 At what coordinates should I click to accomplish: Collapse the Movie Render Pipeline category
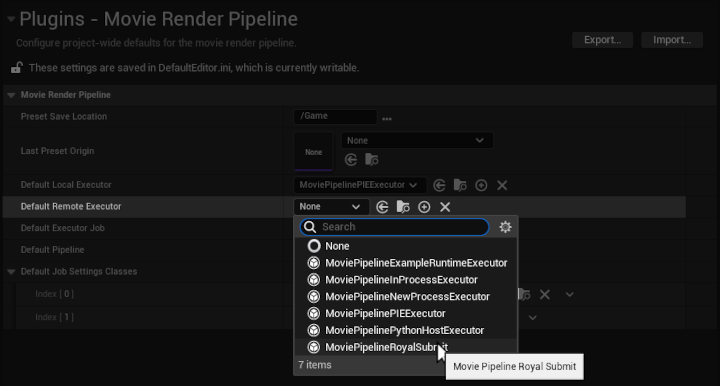[x=11, y=95]
